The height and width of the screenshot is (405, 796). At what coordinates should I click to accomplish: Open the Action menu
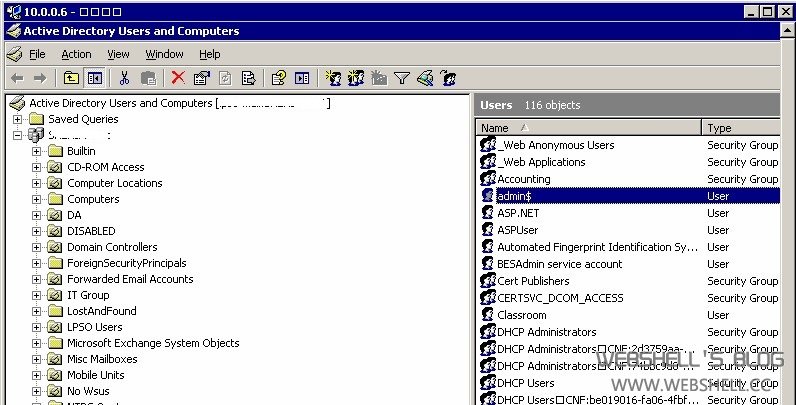click(x=76, y=54)
